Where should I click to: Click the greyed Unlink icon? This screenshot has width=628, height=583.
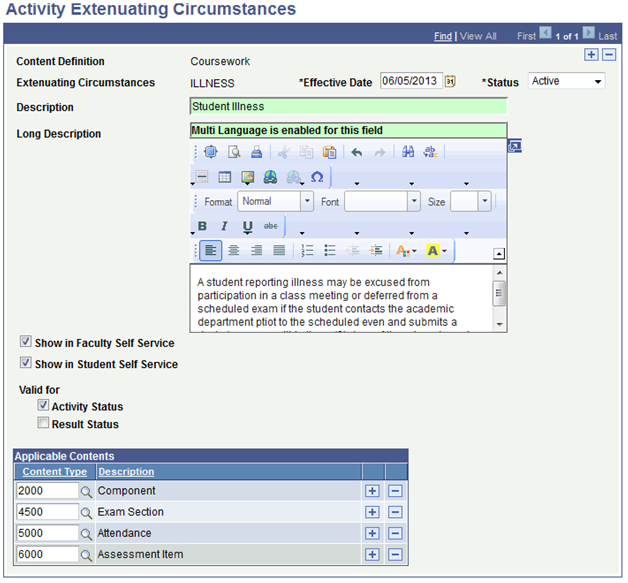point(294,177)
